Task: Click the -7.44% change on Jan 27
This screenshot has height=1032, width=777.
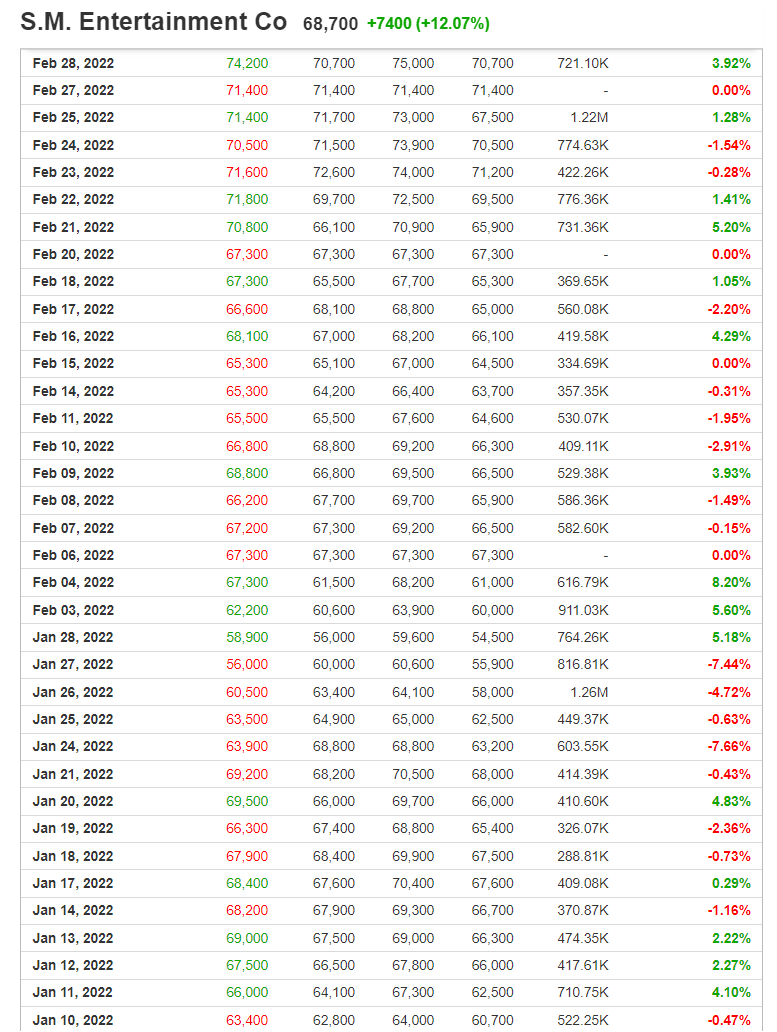Action: [729, 664]
